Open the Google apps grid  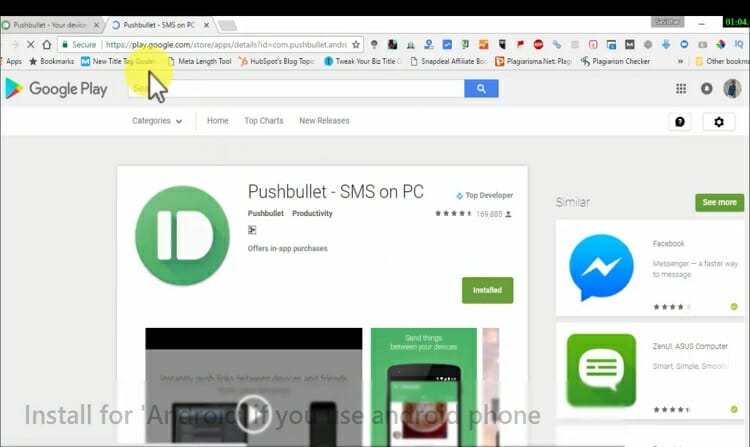(x=681, y=88)
